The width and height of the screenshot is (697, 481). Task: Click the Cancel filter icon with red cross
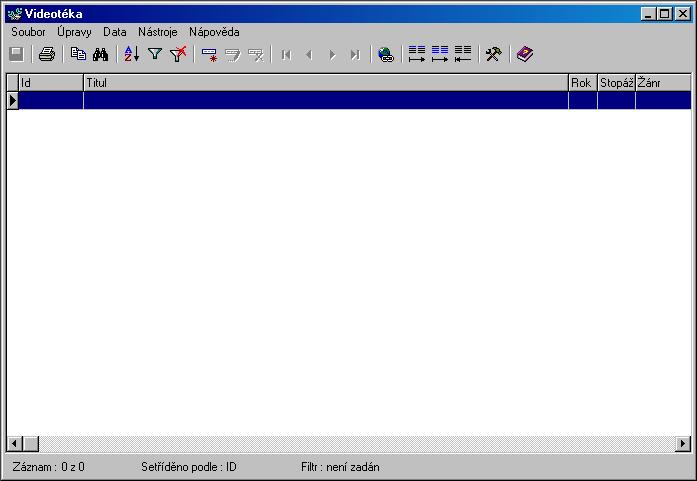click(x=178, y=54)
